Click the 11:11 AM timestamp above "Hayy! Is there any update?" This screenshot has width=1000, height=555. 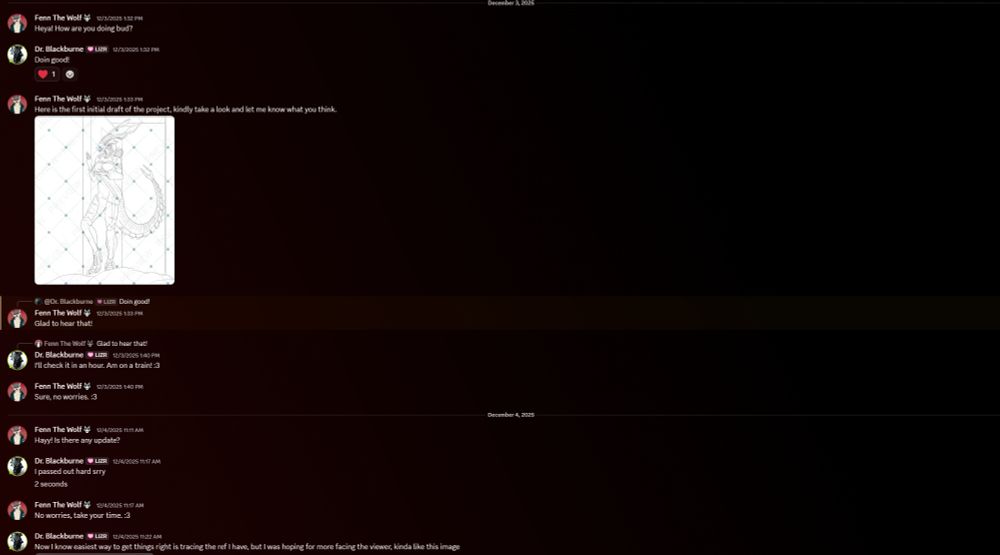(120, 430)
